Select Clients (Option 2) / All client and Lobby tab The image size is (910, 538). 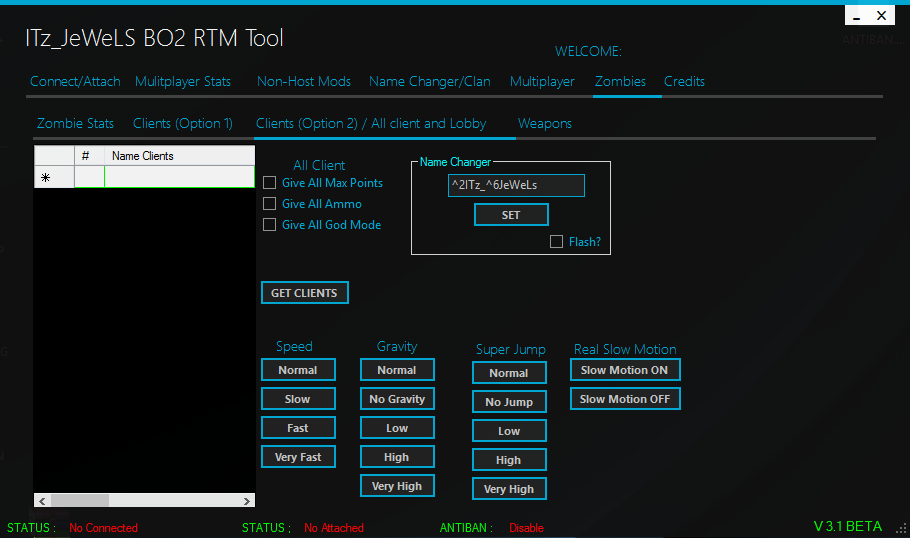371,123
